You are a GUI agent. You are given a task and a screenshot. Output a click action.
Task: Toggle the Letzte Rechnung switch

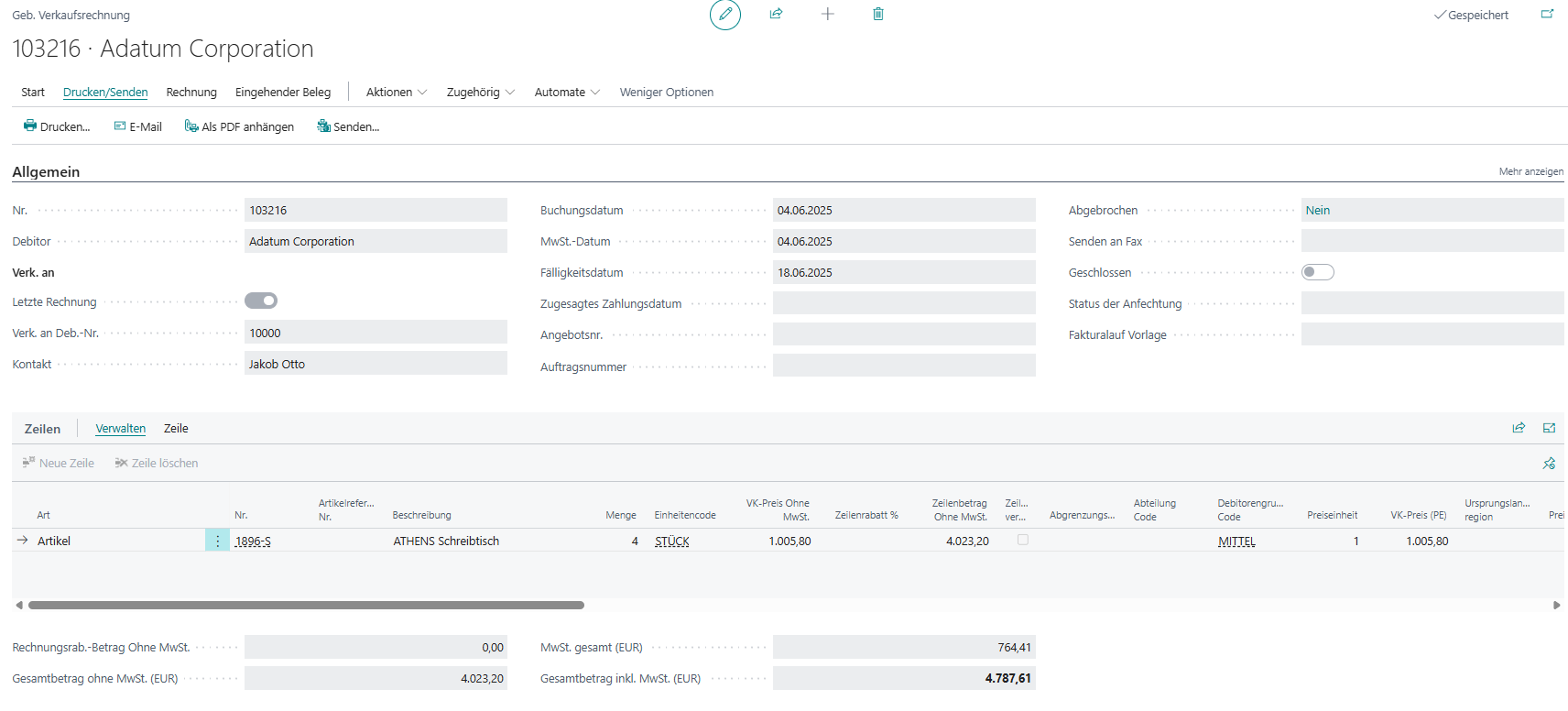(261, 301)
